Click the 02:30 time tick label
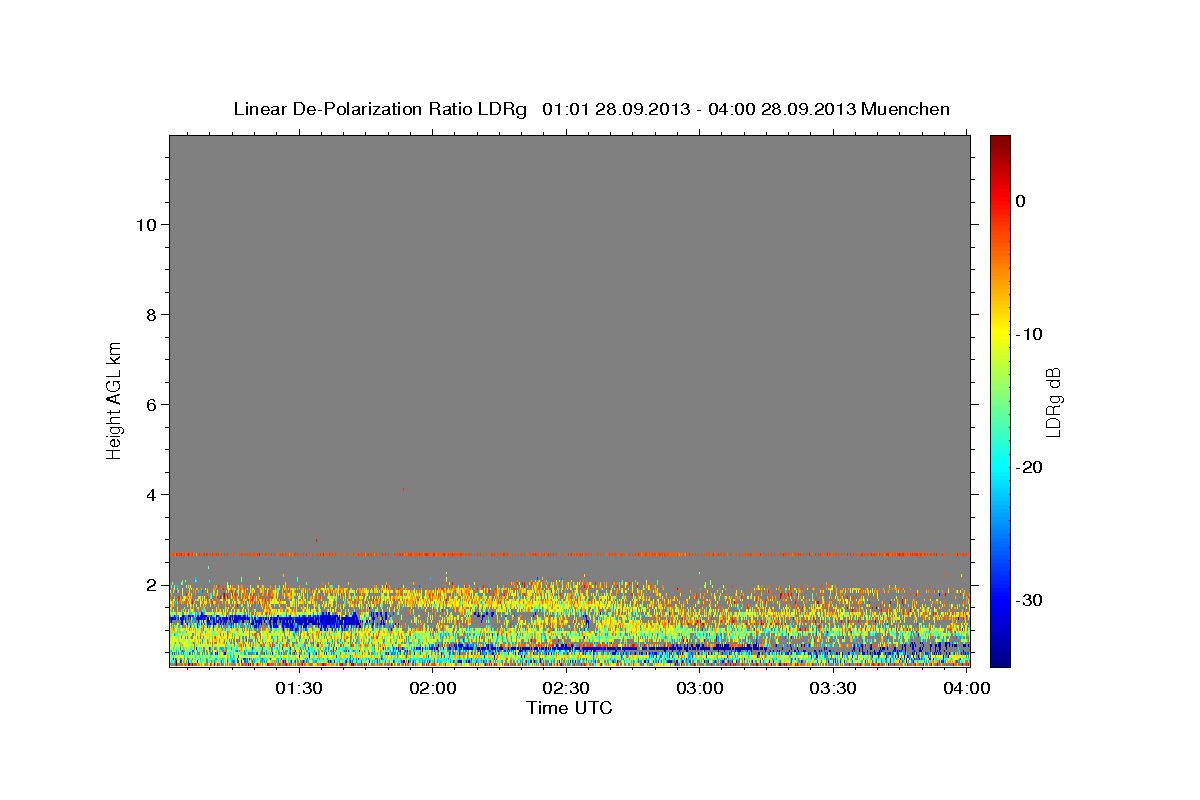Viewport: 1200px width, 800px height. [x=566, y=688]
